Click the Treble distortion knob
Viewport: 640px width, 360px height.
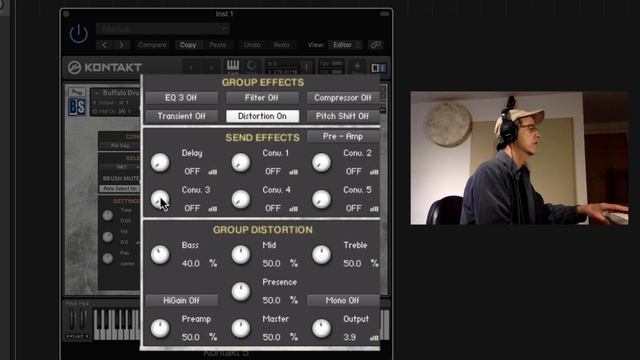(x=322, y=255)
